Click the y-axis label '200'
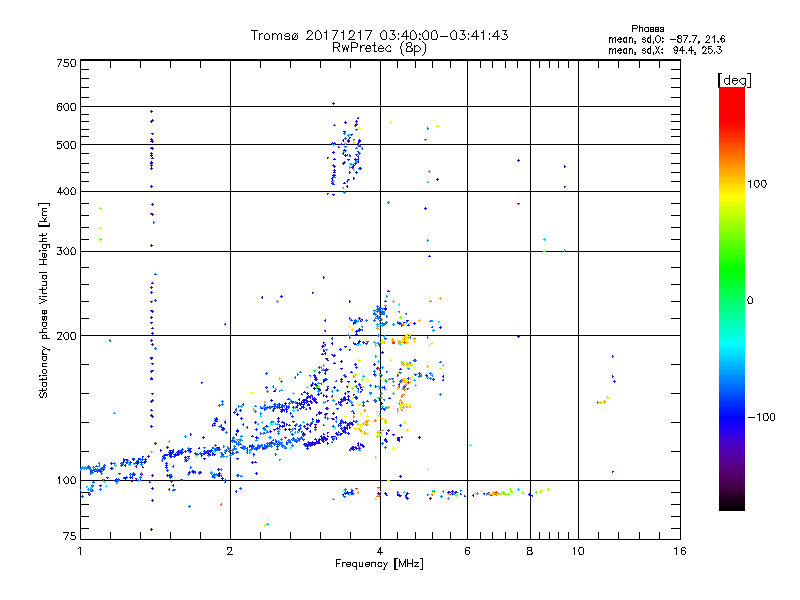 point(66,336)
